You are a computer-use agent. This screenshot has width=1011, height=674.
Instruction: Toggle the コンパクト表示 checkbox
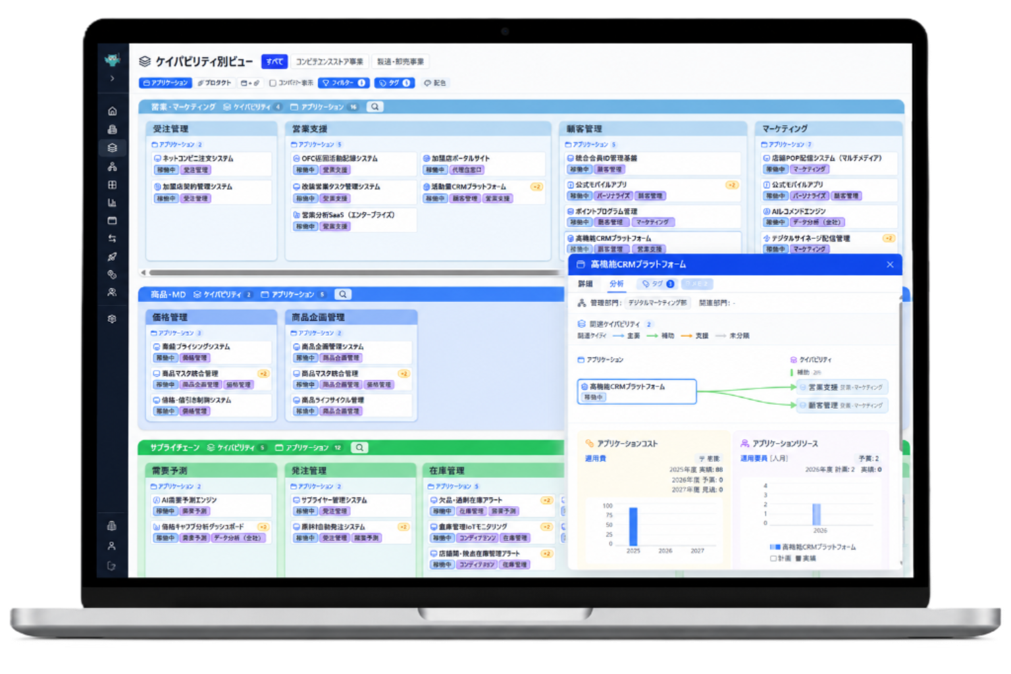[273, 83]
